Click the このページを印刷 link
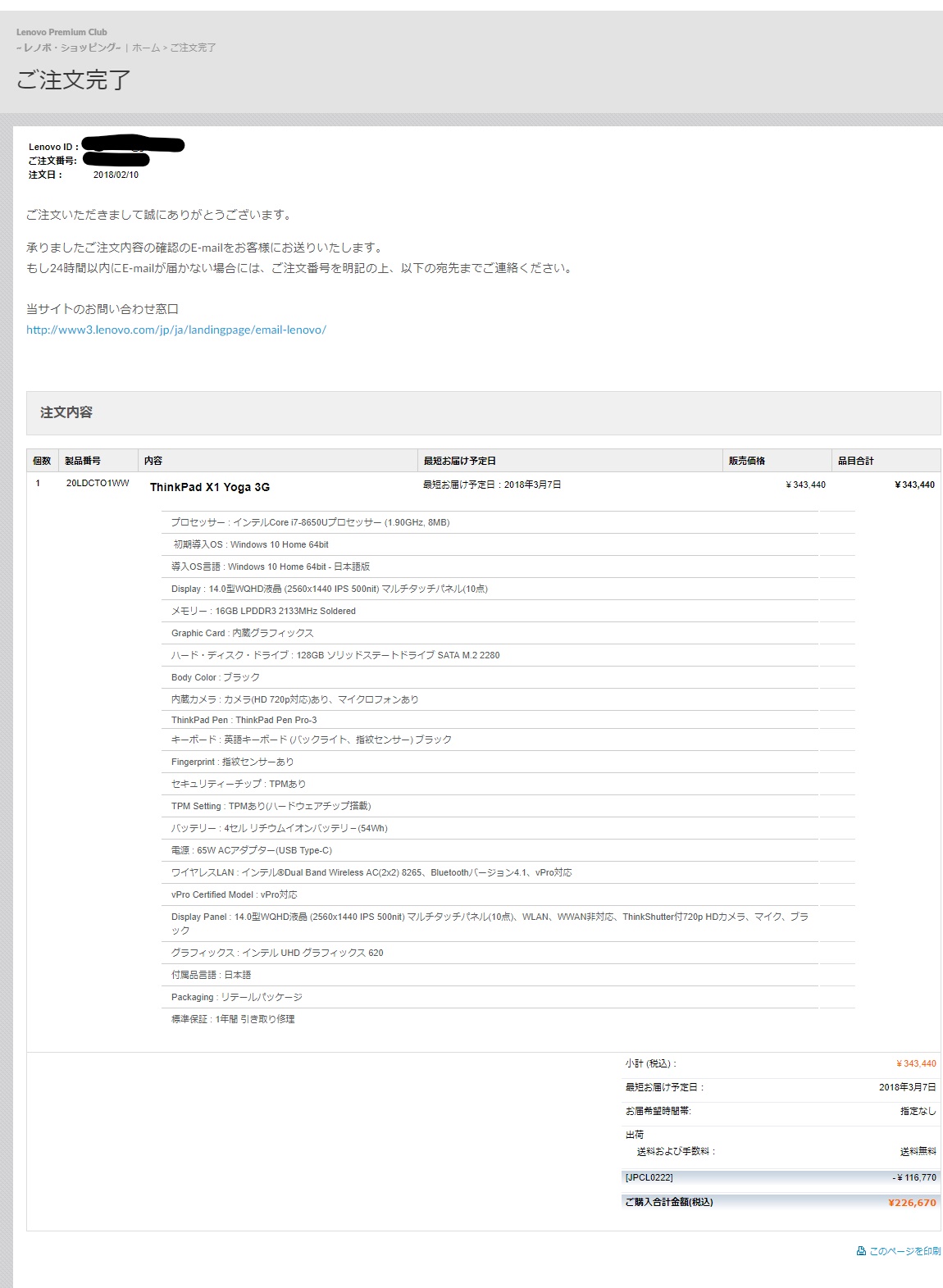Image resolution: width=943 pixels, height=1288 pixels. pyautogui.click(x=904, y=1251)
